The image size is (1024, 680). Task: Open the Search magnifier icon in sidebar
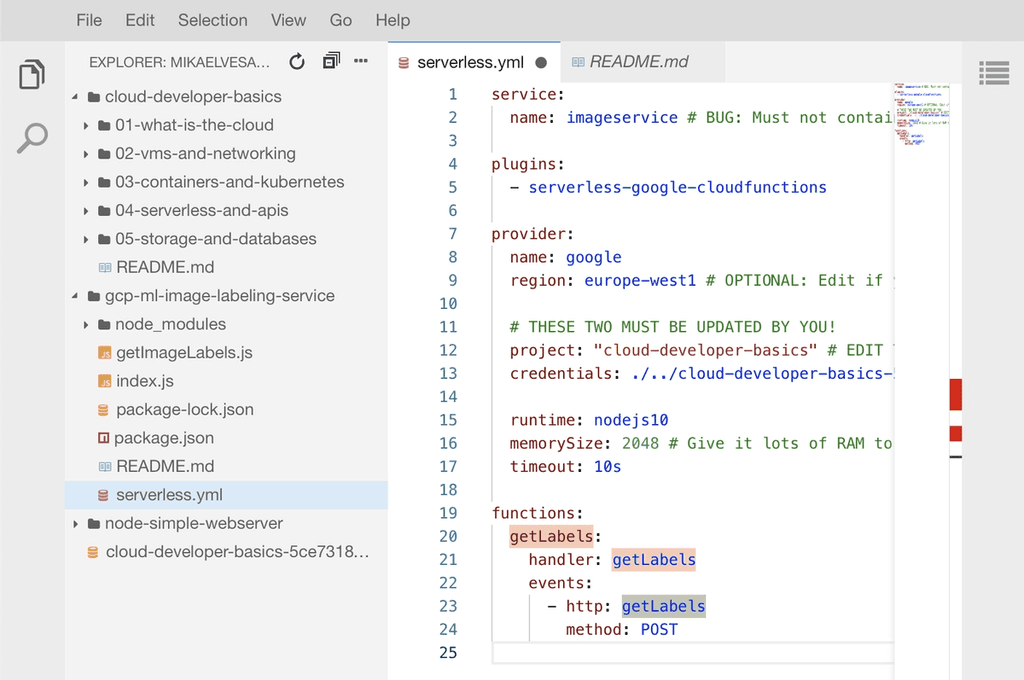[x=32, y=138]
